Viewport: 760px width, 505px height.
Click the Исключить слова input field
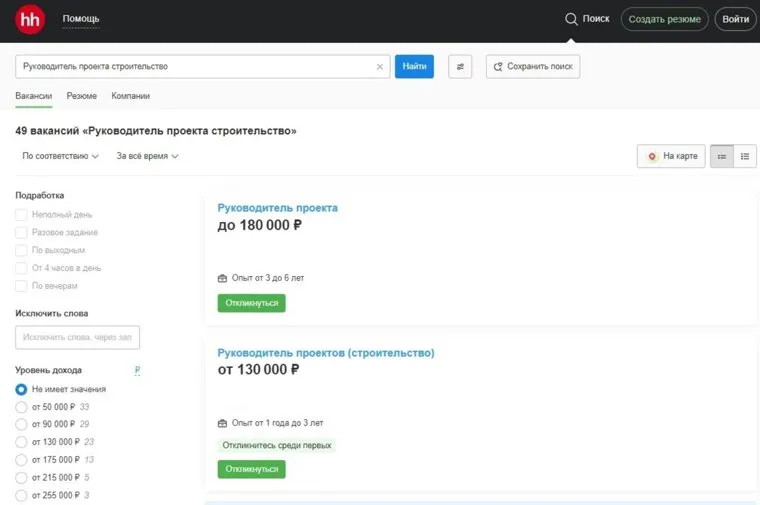[78, 337]
